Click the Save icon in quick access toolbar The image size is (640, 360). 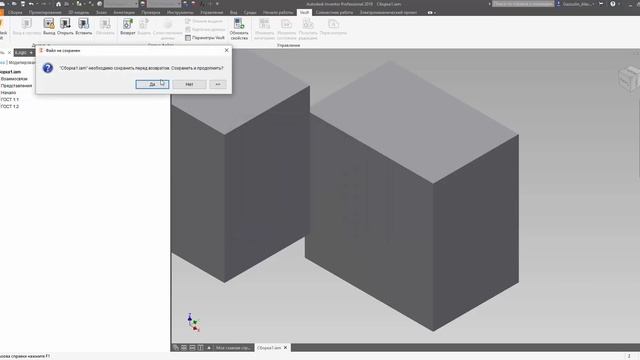pos(22,4)
